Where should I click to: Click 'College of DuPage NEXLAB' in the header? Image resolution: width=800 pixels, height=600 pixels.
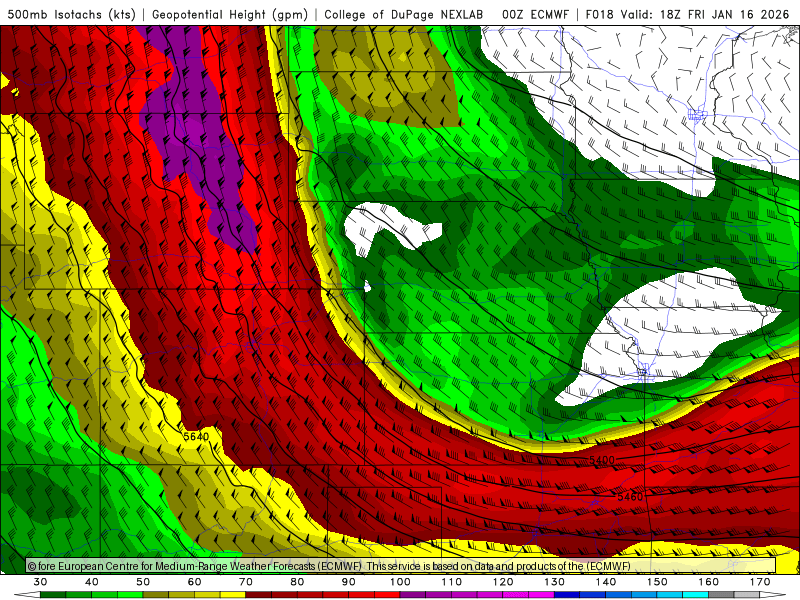[404, 14]
